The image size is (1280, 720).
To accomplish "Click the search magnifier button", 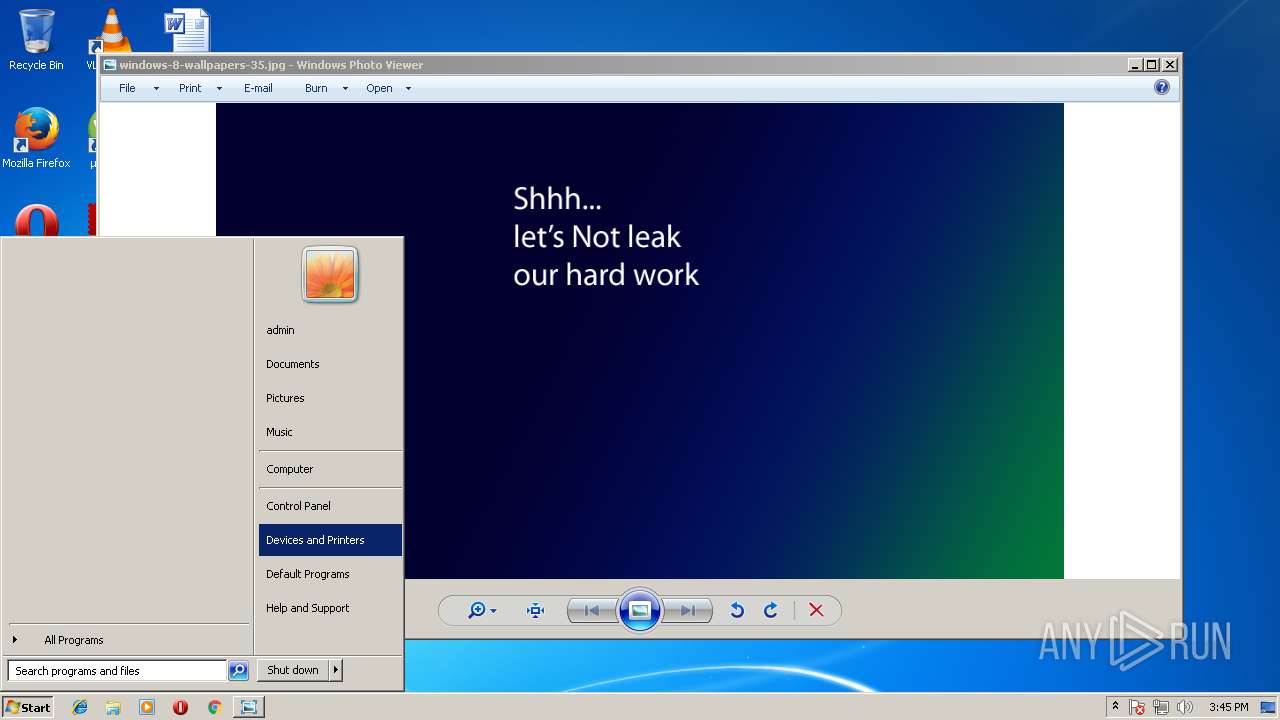I will pyautogui.click(x=238, y=671).
